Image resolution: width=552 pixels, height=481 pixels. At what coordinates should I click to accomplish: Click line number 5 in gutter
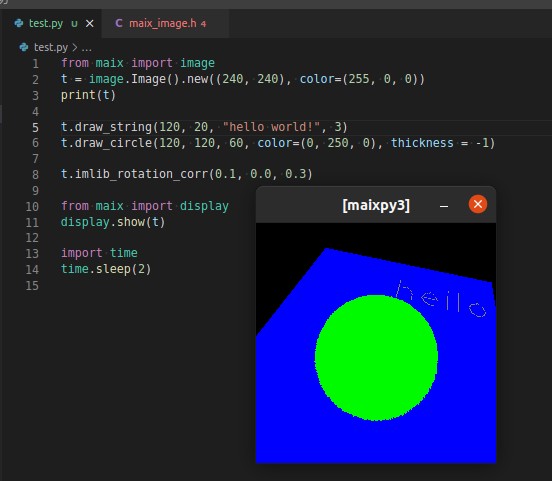coord(35,127)
